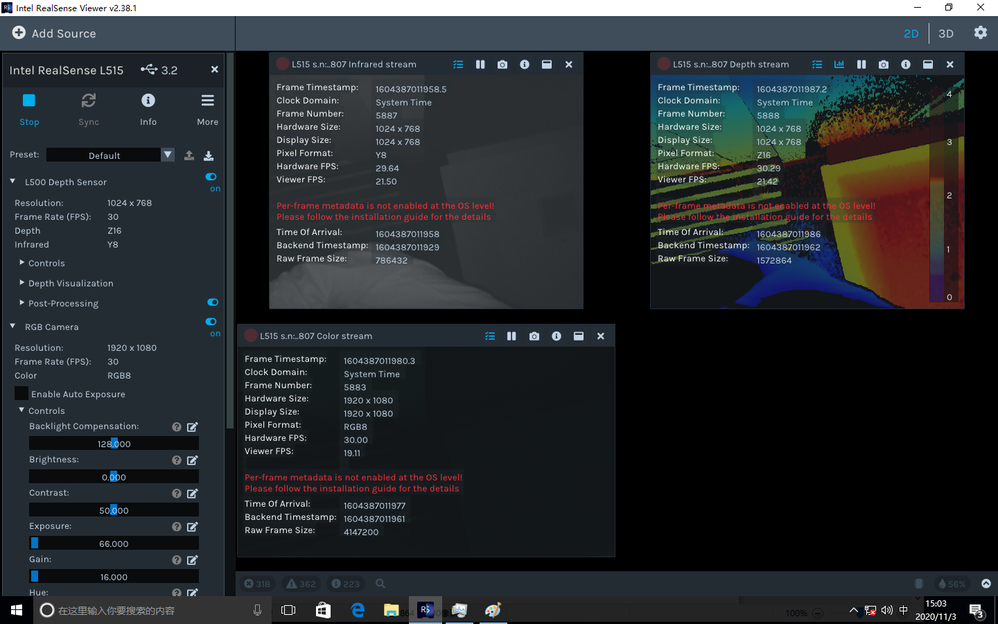This screenshot has height=624, width=998.
Task: Edit the Backlight Compensation value
Action: [192, 427]
